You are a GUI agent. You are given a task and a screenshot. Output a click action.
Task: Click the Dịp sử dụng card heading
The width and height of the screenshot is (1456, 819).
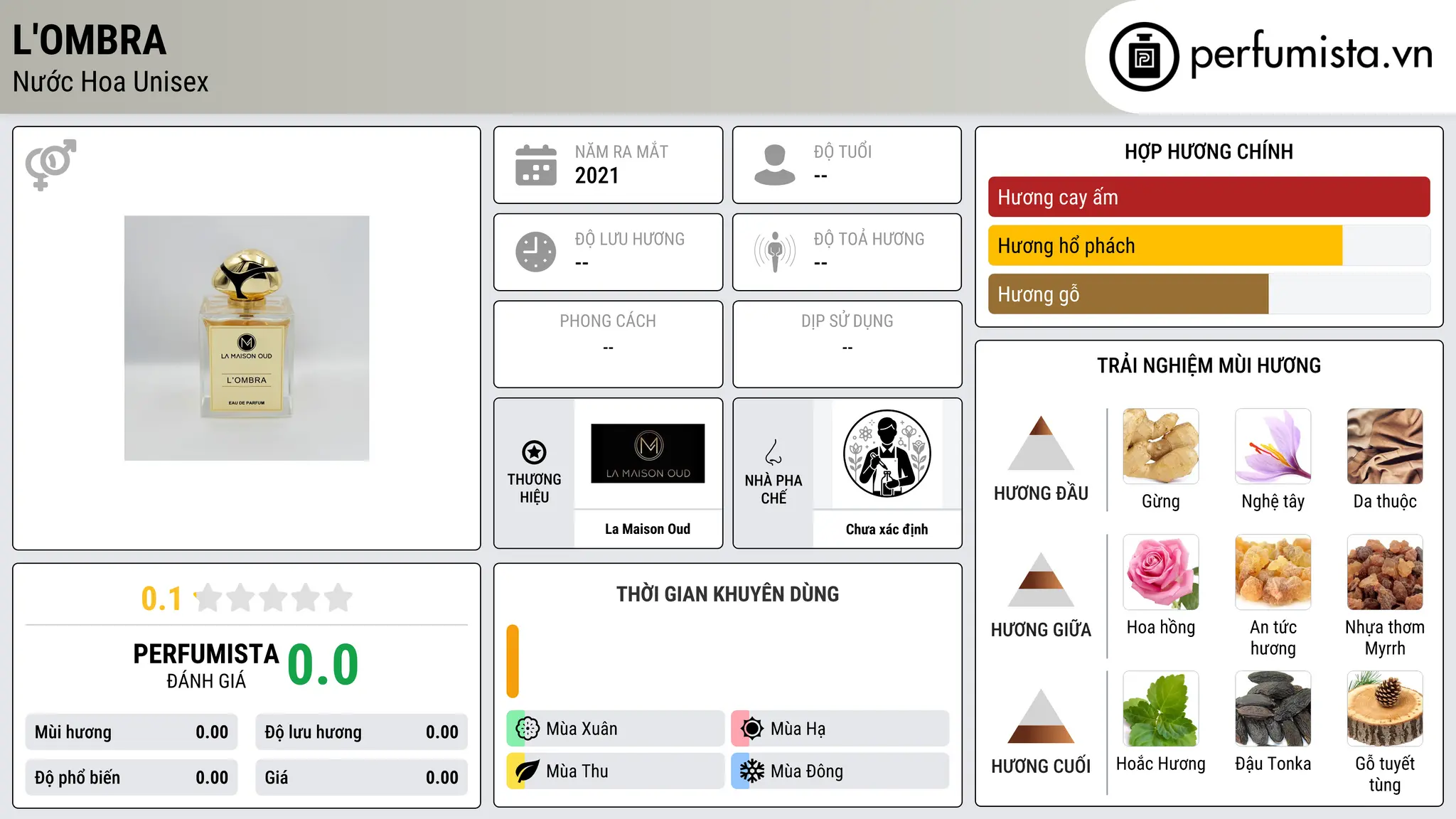(847, 321)
